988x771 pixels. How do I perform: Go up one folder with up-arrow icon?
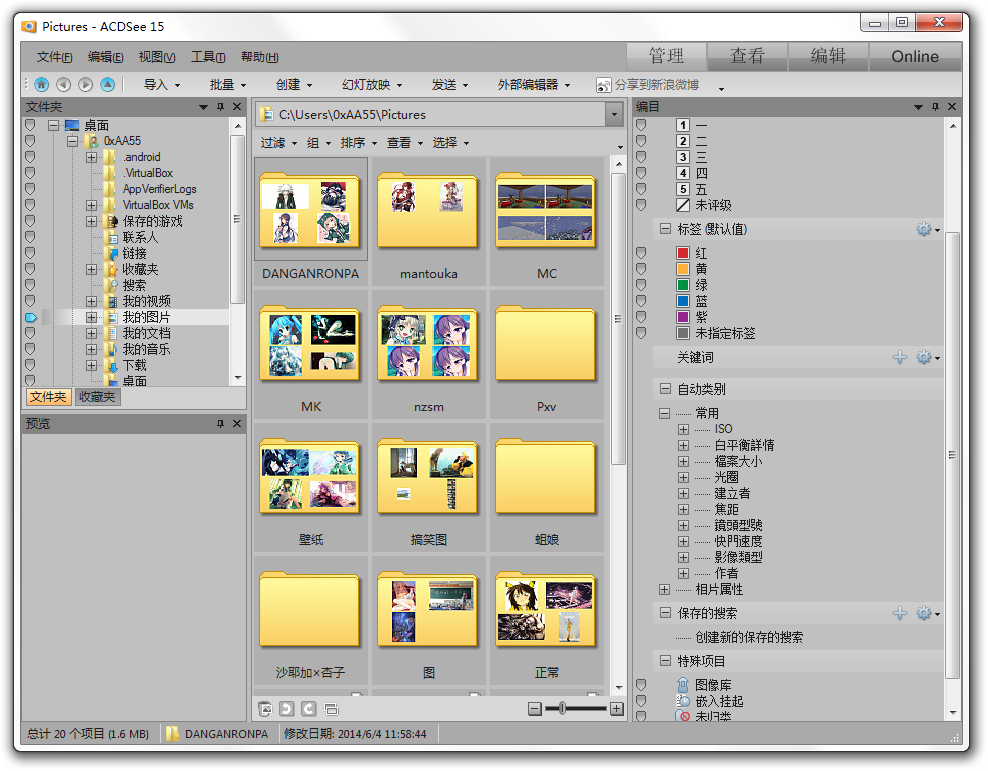[108, 84]
